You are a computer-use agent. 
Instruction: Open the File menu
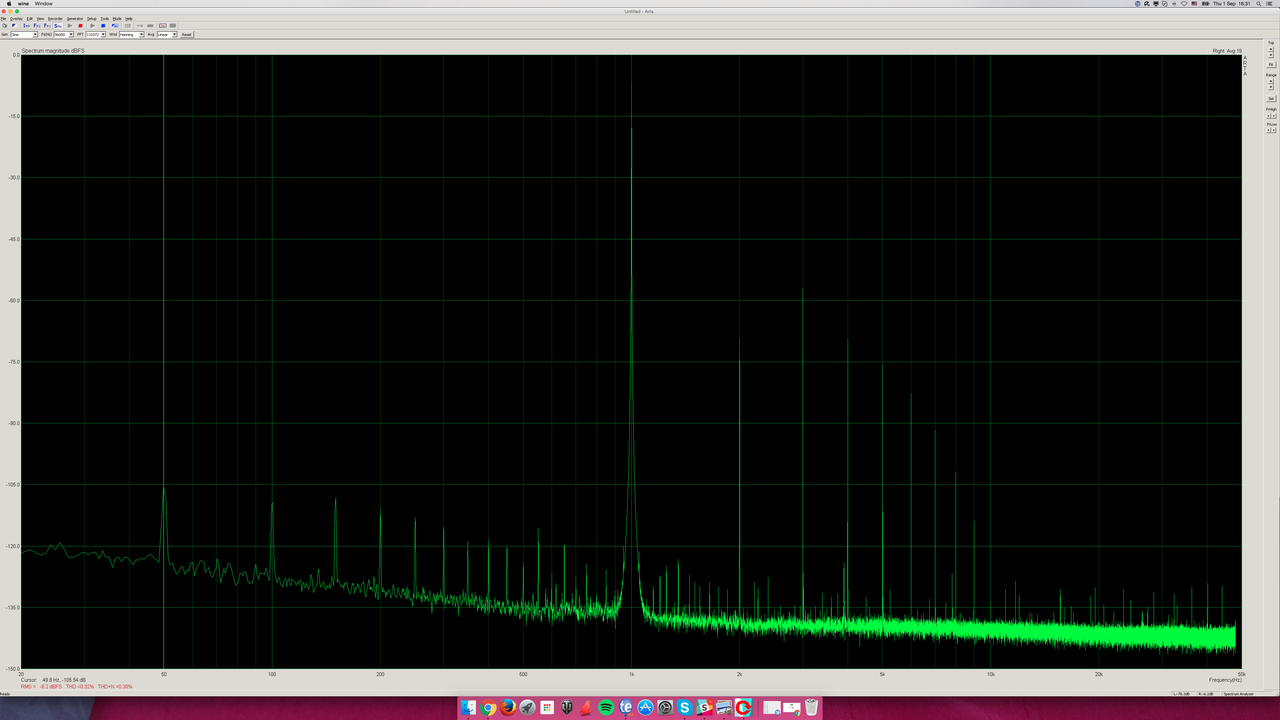pyautogui.click(x=4, y=19)
